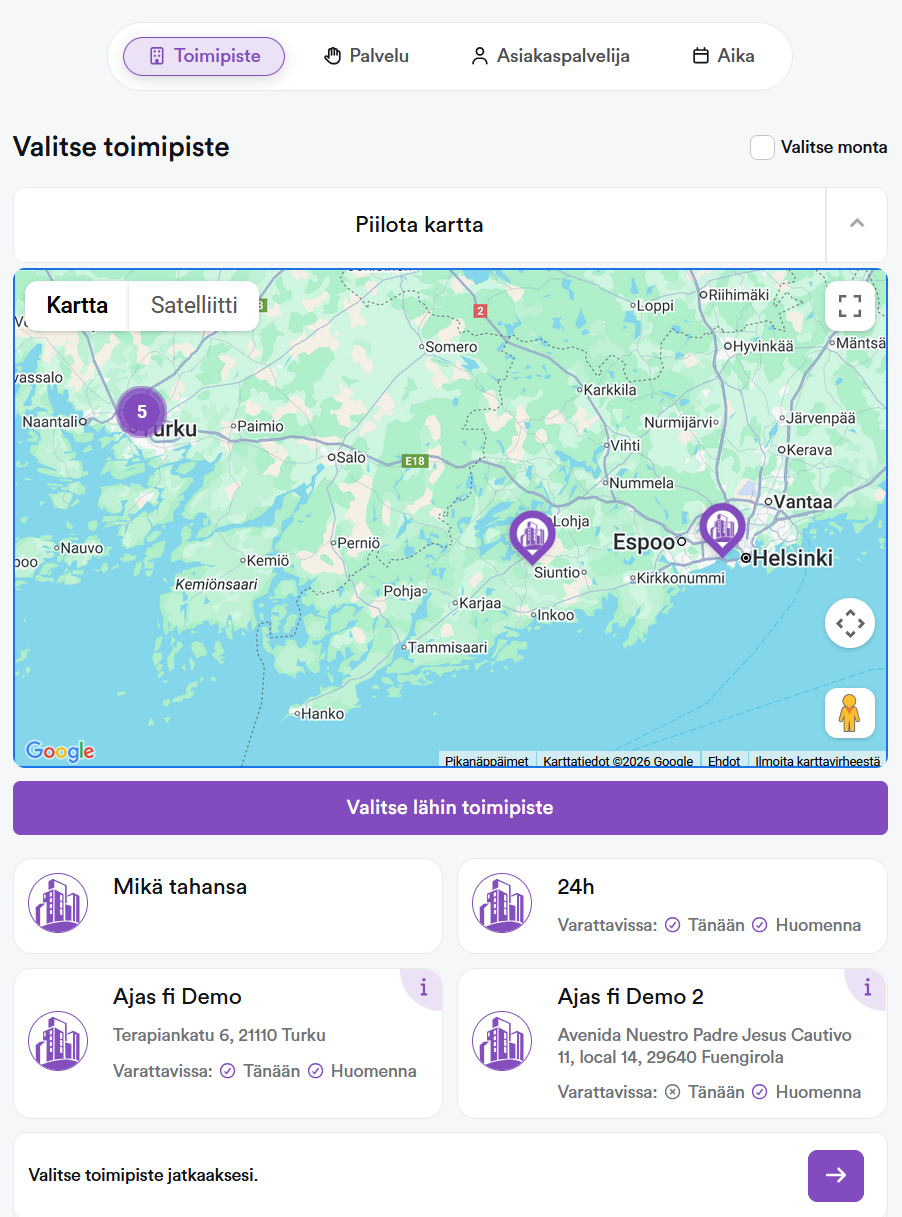Select the location pin near Helsinki
The height and width of the screenshot is (1217, 902).
[721, 528]
